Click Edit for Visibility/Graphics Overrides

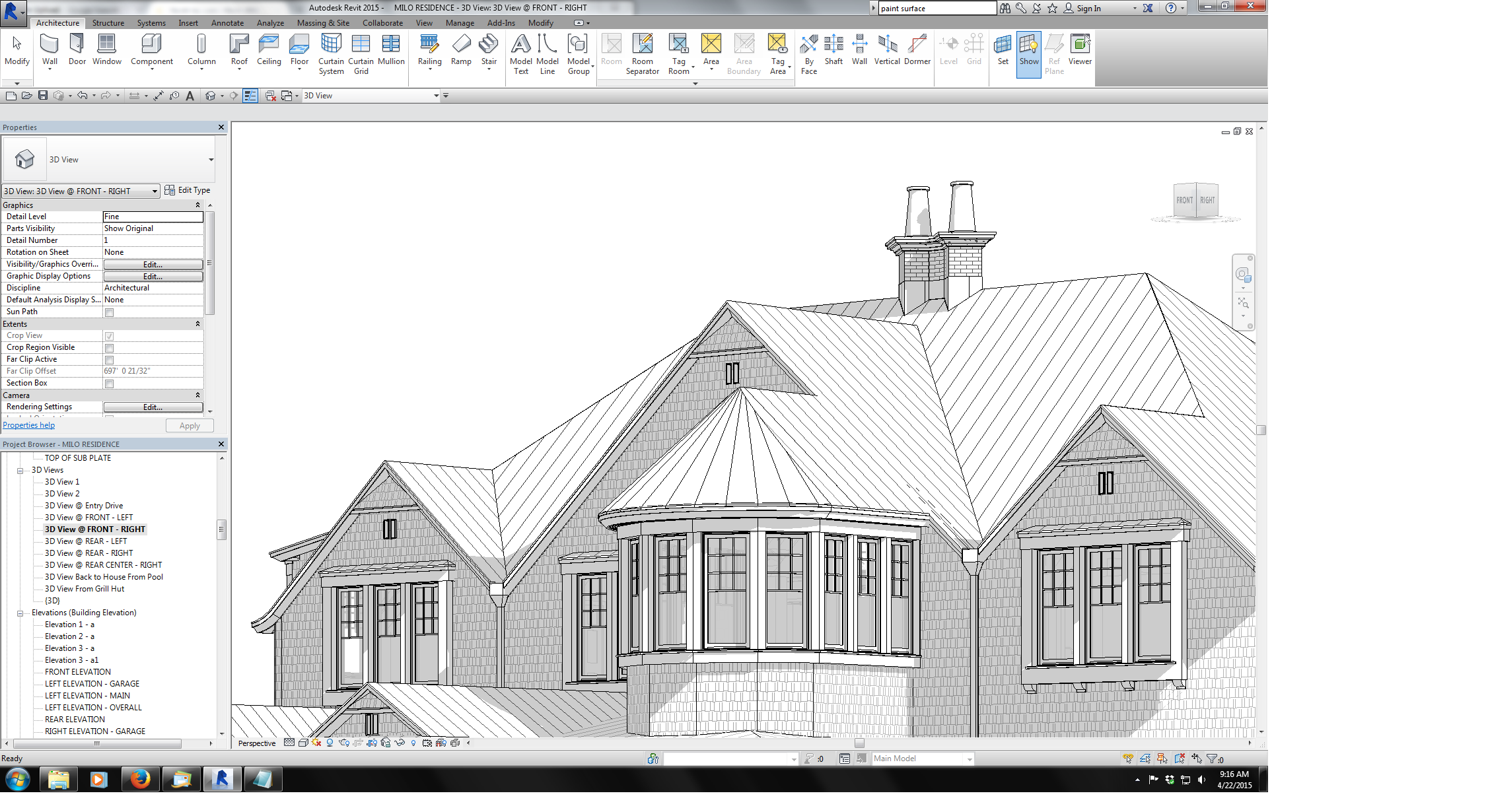[x=153, y=264]
